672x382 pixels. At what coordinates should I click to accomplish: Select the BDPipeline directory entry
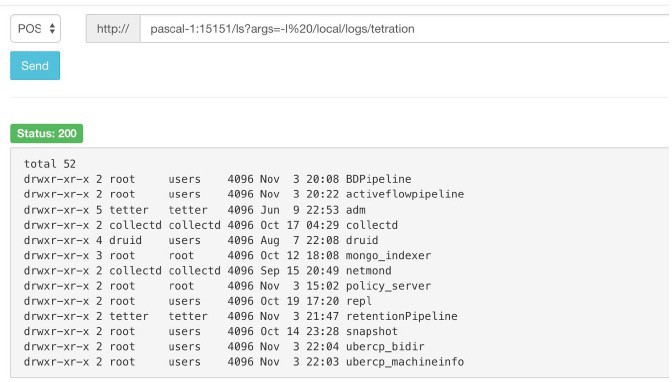[x=378, y=179]
